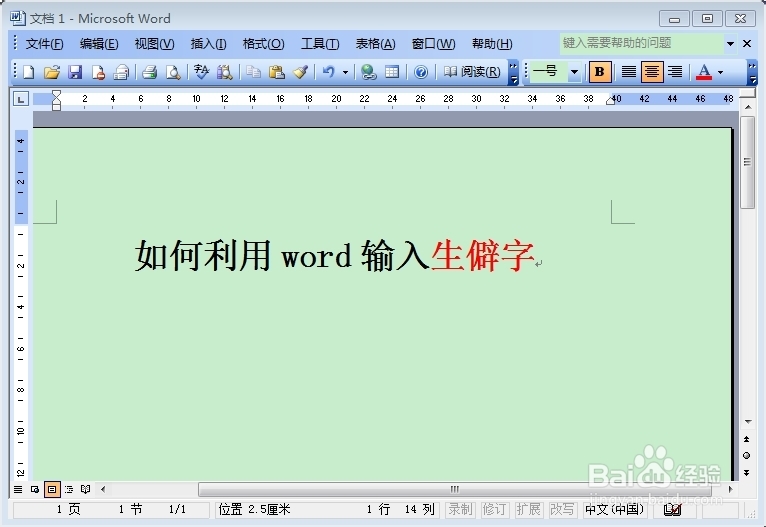Expand Formatting toolbar options arrow
The width and height of the screenshot is (766, 527).
(752, 73)
